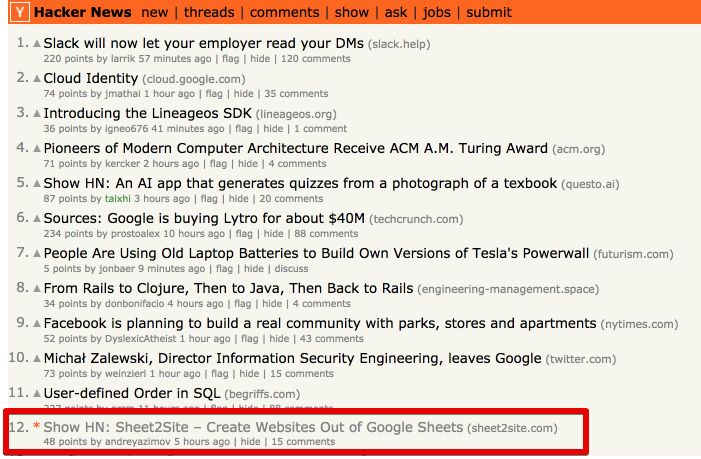This screenshot has height=459, width=701.
Task: Upvote User-defined Order in SQL story
Action: (x=37, y=393)
